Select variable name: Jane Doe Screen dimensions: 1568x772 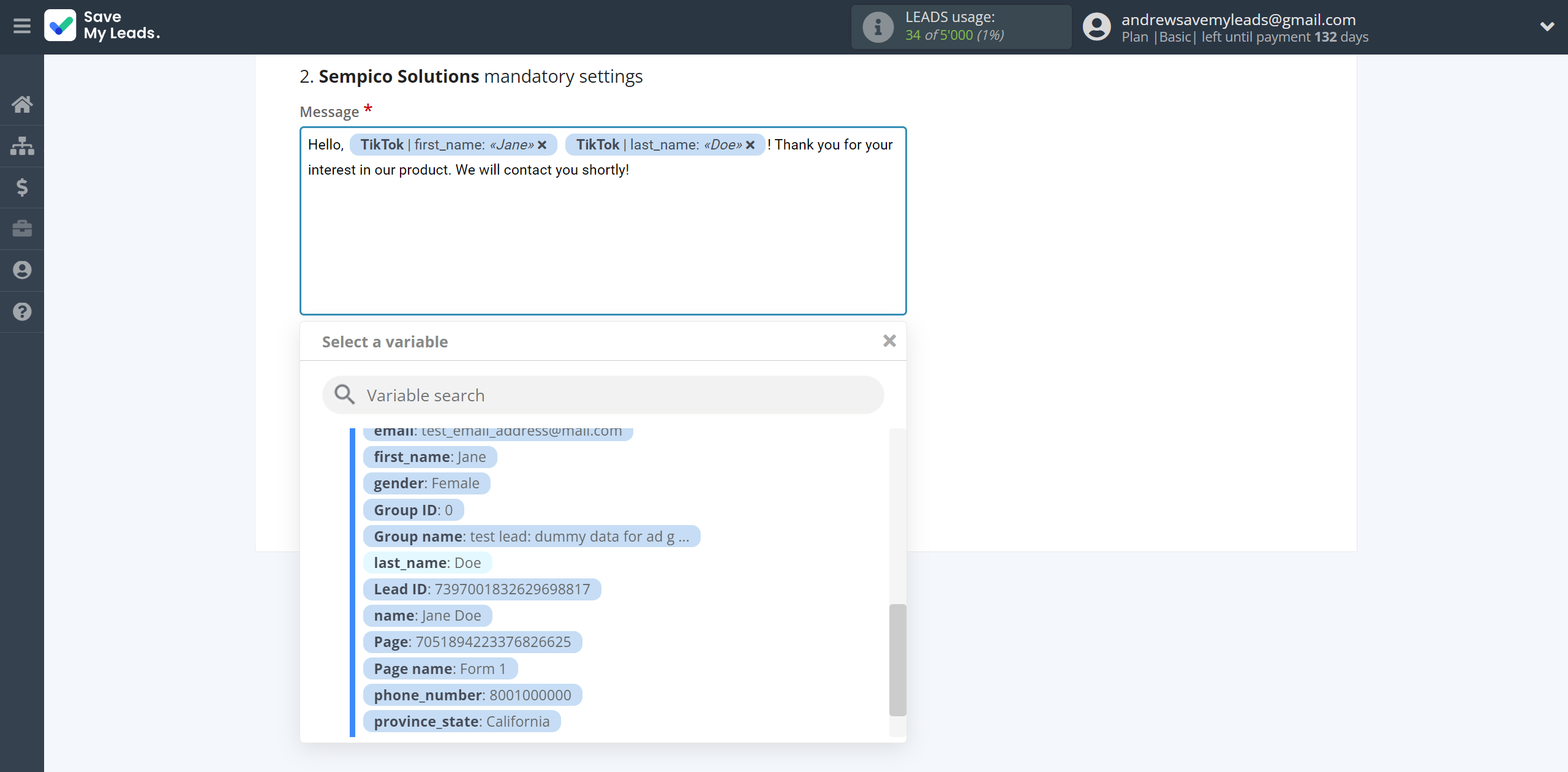pyautogui.click(x=428, y=616)
